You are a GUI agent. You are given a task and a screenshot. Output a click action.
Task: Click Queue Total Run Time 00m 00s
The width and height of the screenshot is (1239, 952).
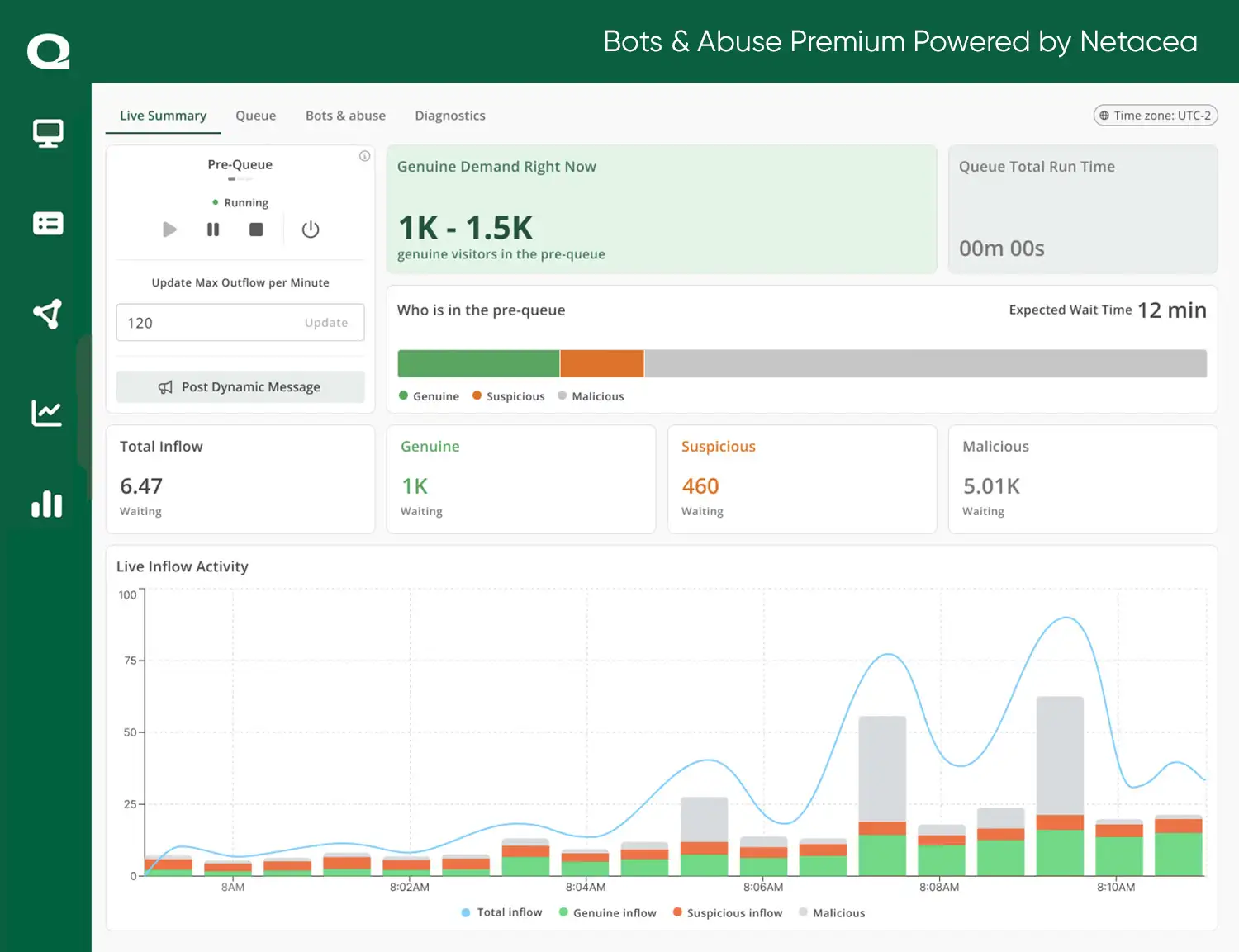pos(1002,249)
